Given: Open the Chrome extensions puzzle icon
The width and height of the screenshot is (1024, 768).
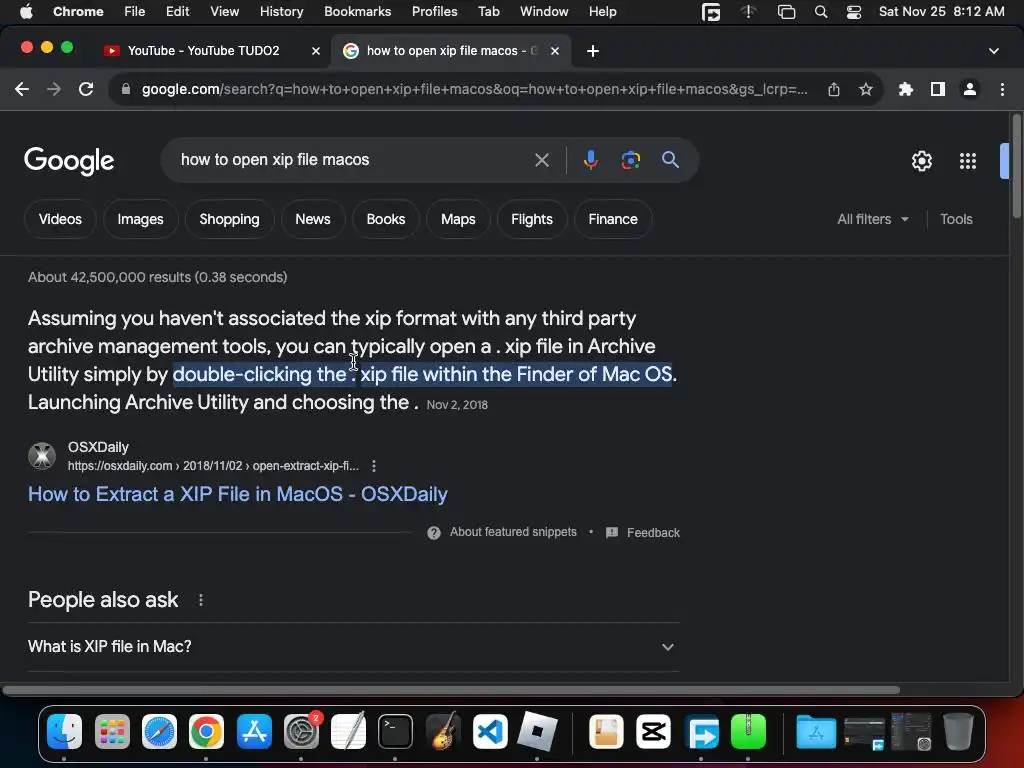Looking at the screenshot, I should pos(906,89).
